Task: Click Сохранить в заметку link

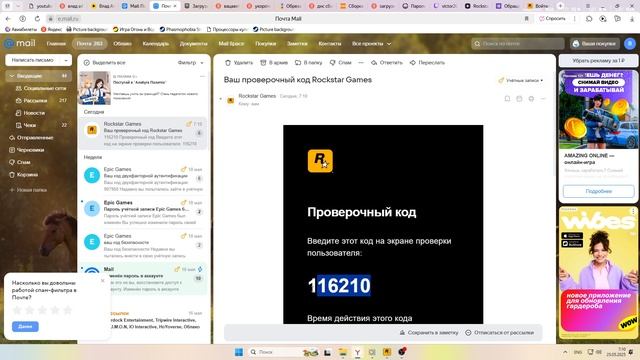Action: tap(429, 333)
